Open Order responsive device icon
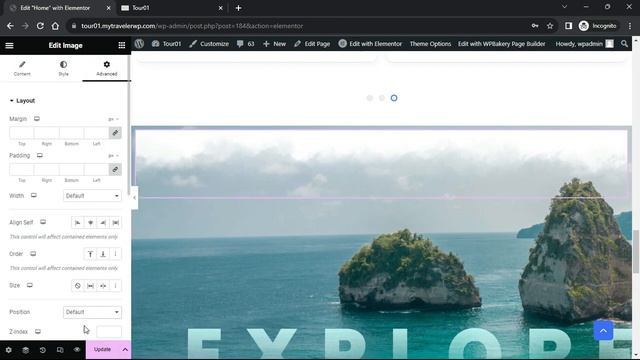 coord(33,254)
